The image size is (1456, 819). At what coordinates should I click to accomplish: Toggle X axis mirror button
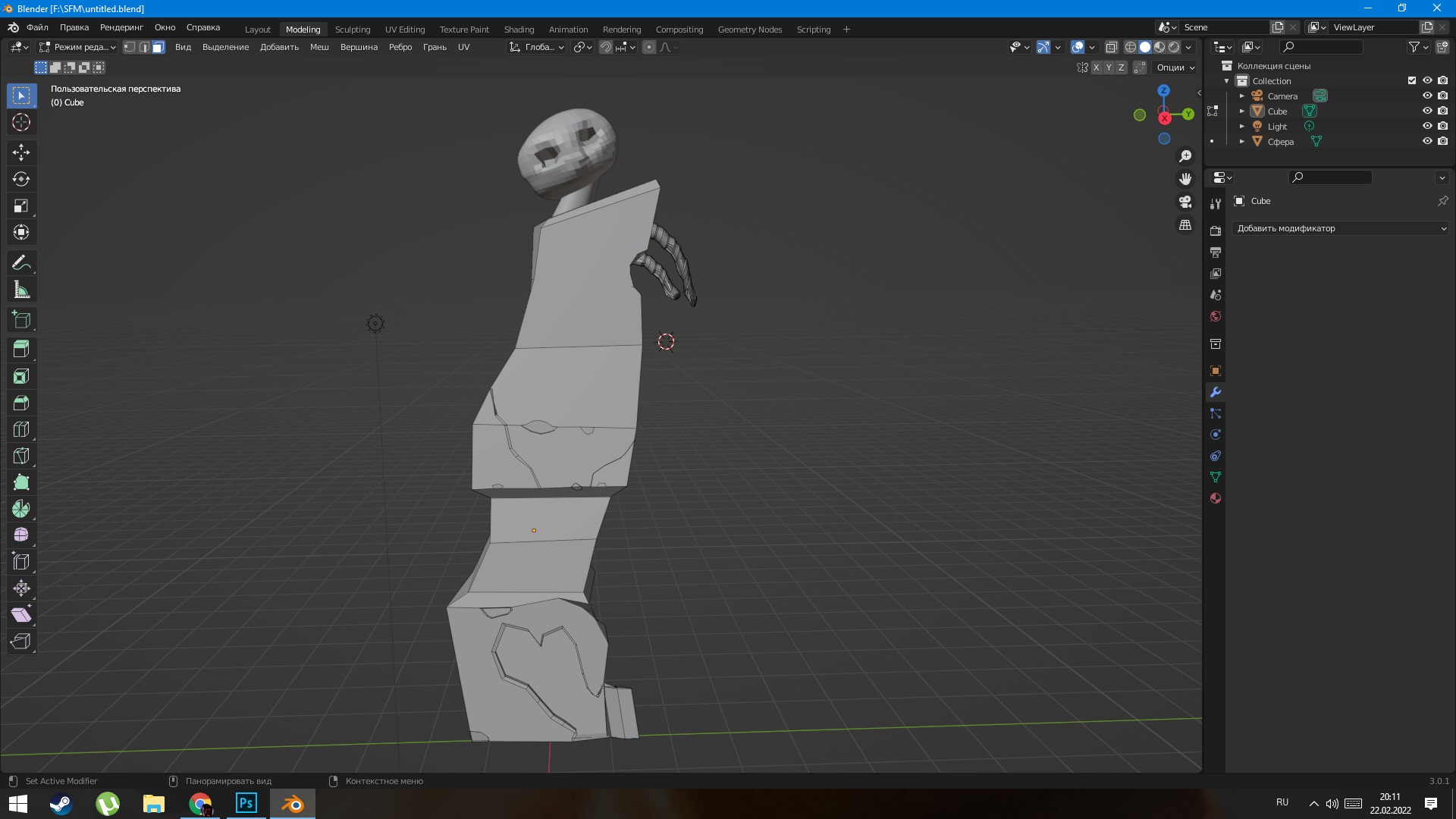coord(1097,67)
